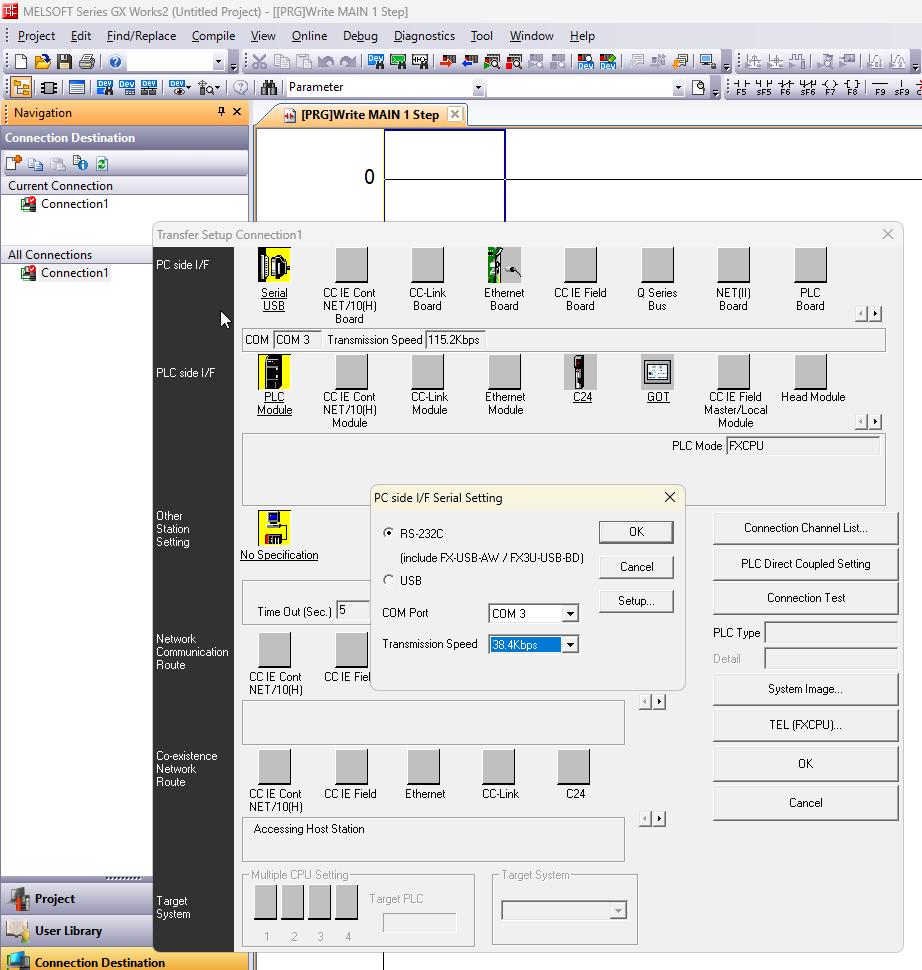Open the COM Port dropdown
The image size is (922, 970).
click(x=570, y=614)
